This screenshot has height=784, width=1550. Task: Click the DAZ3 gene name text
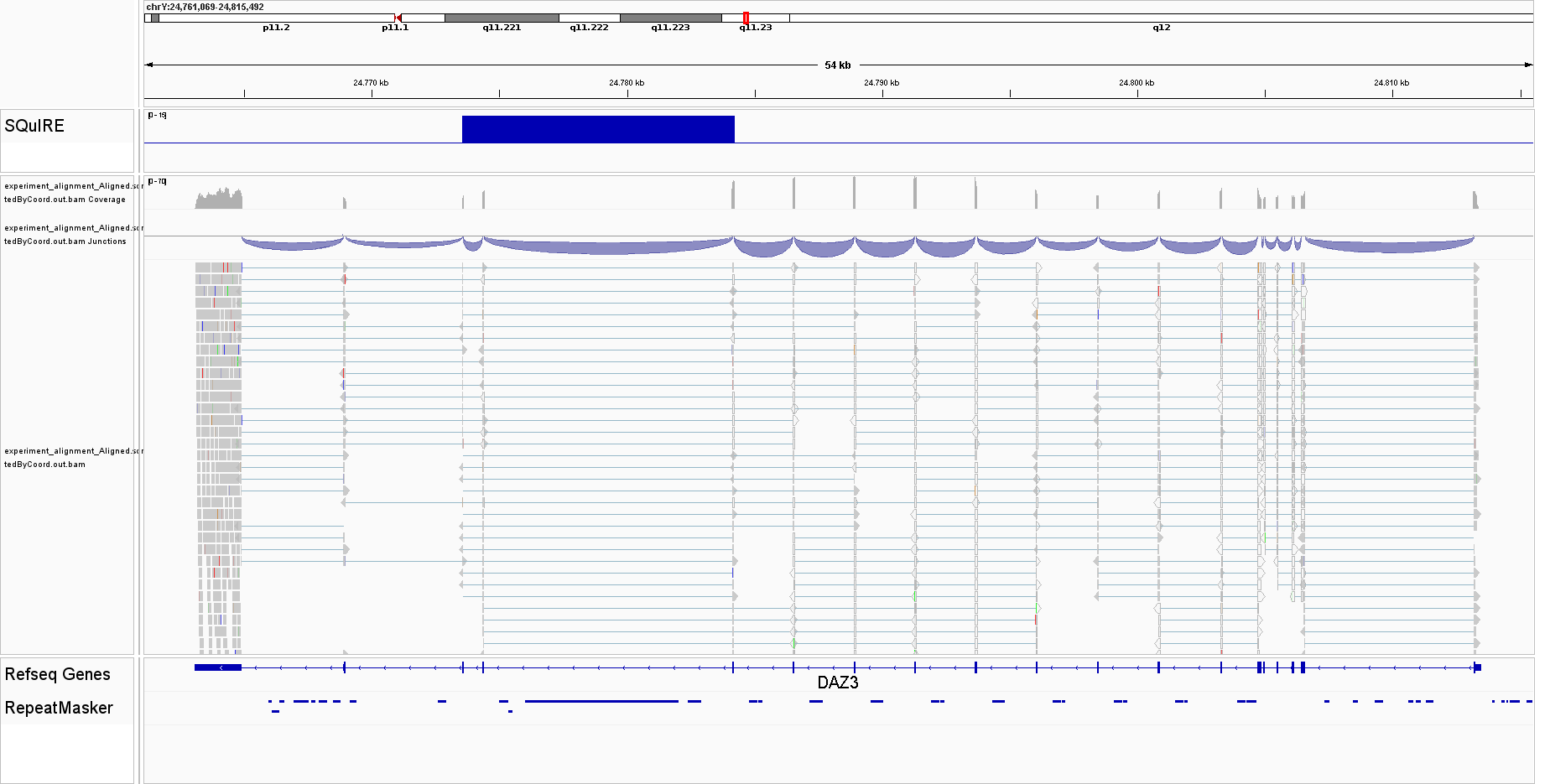click(837, 683)
